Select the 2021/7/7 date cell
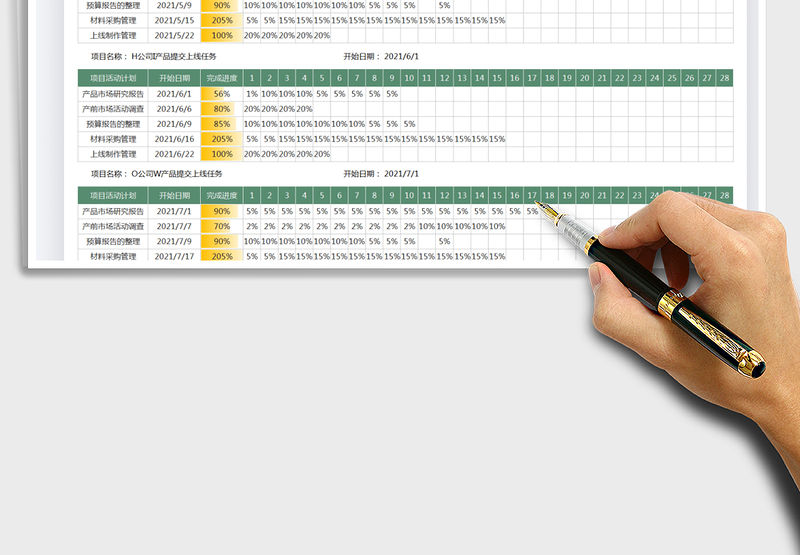The image size is (800, 555). 174,226
